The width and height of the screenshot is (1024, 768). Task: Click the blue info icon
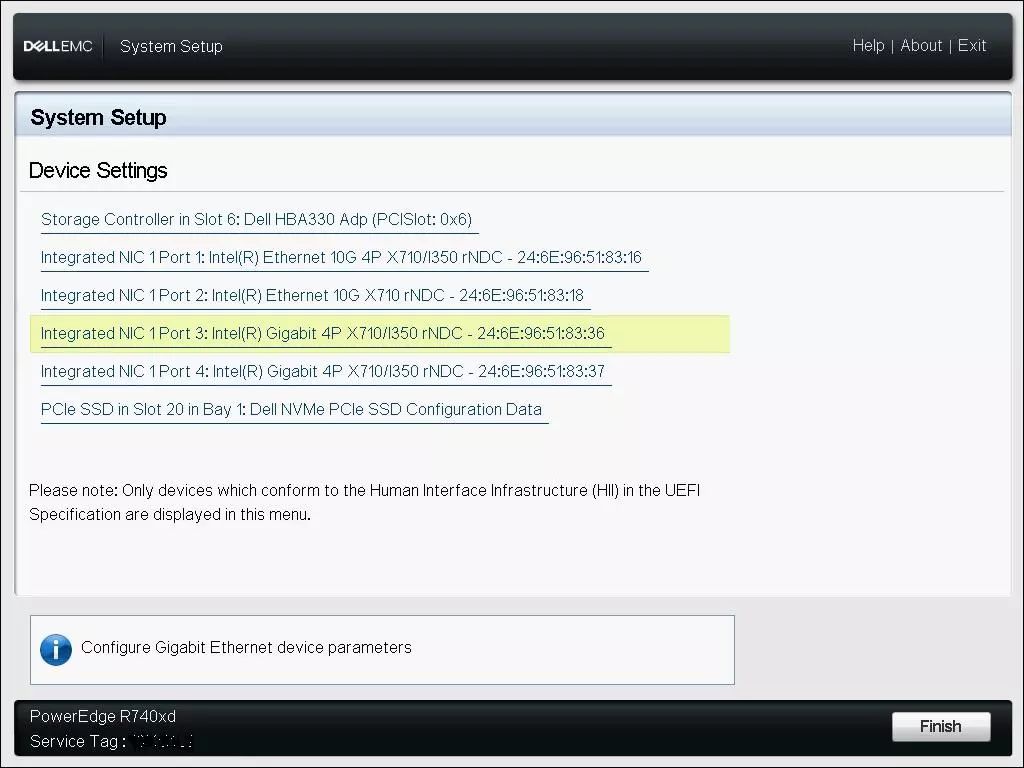click(x=56, y=650)
